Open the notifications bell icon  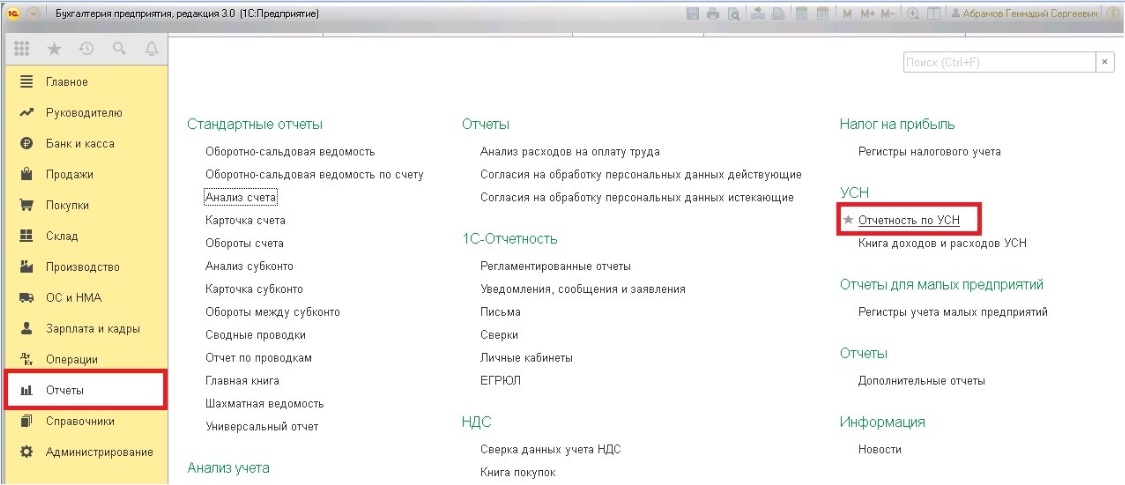[151, 49]
